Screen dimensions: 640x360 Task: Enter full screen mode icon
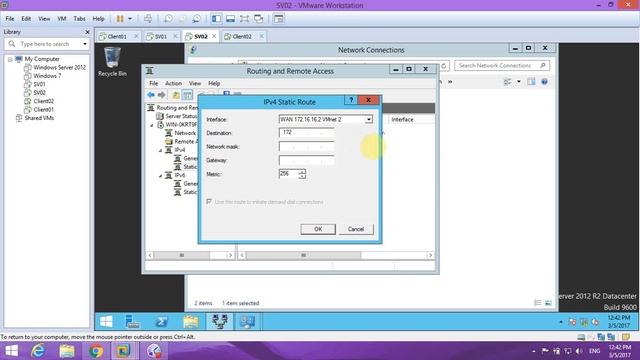(244, 19)
